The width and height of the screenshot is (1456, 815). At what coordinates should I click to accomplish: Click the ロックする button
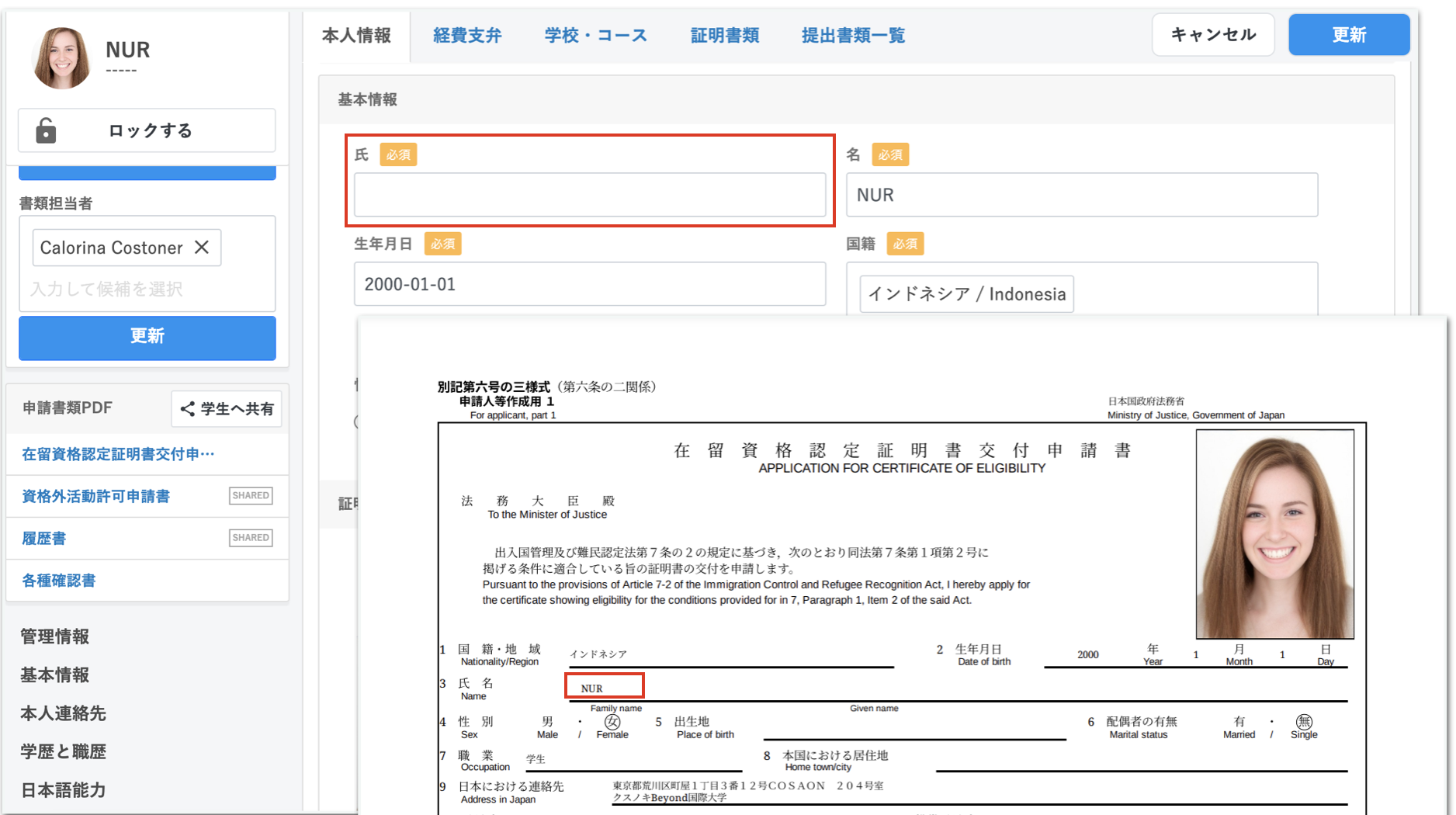pos(147,130)
